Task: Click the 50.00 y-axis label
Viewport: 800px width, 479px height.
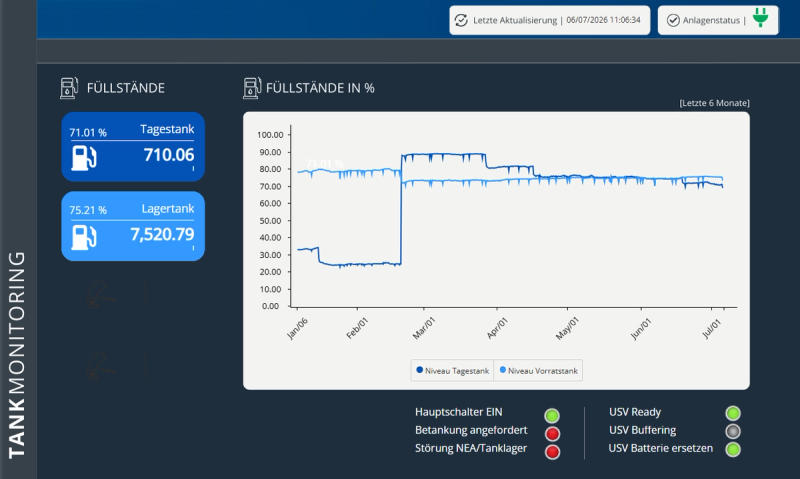Action: (271, 221)
